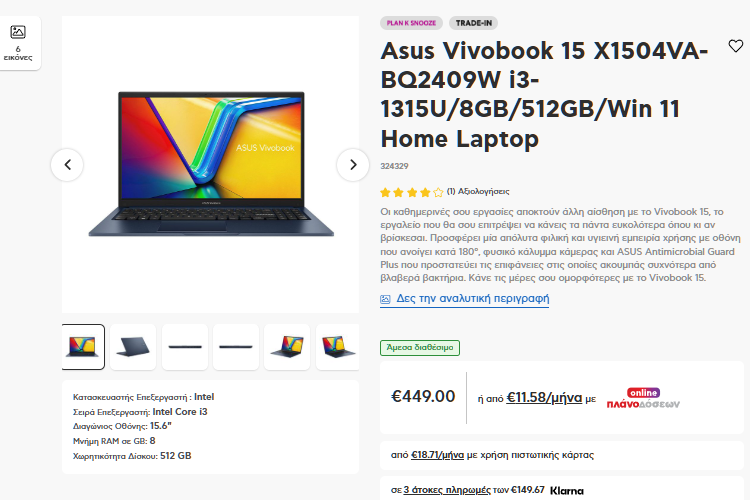This screenshot has height=500, width=750.
Task: Add laptop to wishlist with heart icon
Action: (735, 46)
